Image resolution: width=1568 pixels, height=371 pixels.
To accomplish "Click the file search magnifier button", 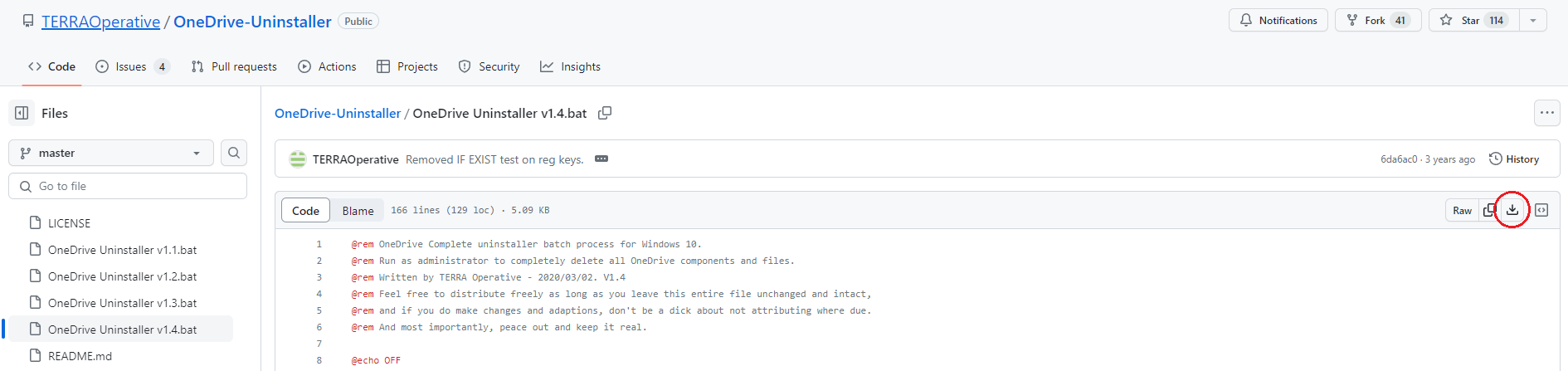I will (x=234, y=153).
